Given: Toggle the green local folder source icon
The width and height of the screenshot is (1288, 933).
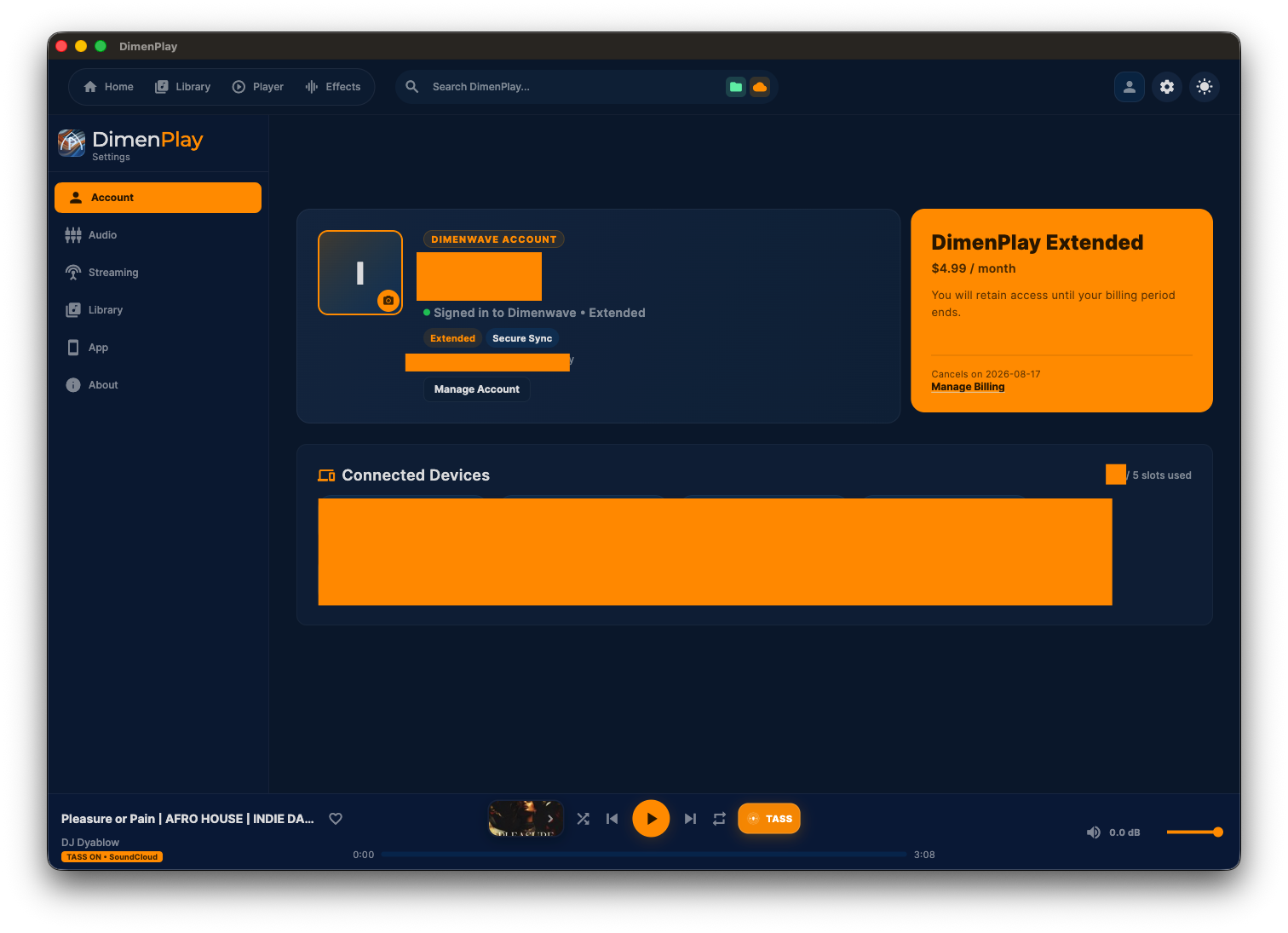Looking at the screenshot, I should (x=736, y=87).
